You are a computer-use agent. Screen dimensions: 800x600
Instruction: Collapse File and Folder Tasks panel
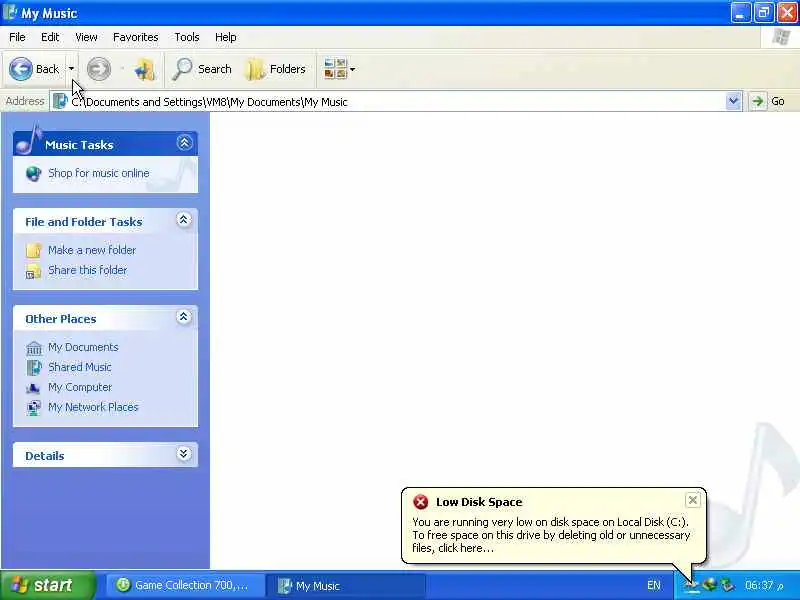tap(184, 220)
